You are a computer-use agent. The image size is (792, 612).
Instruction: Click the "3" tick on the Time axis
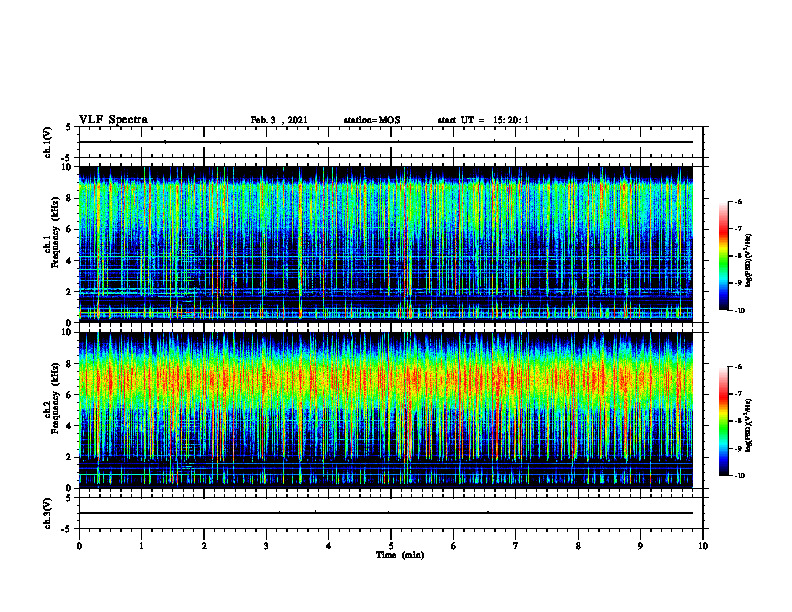tap(266, 546)
